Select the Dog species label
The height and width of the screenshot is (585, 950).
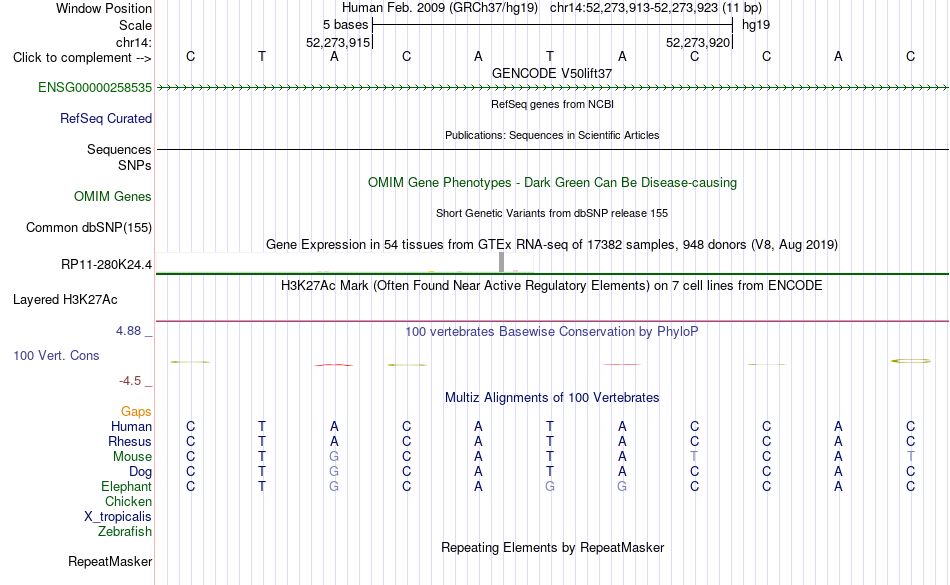click(141, 472)
